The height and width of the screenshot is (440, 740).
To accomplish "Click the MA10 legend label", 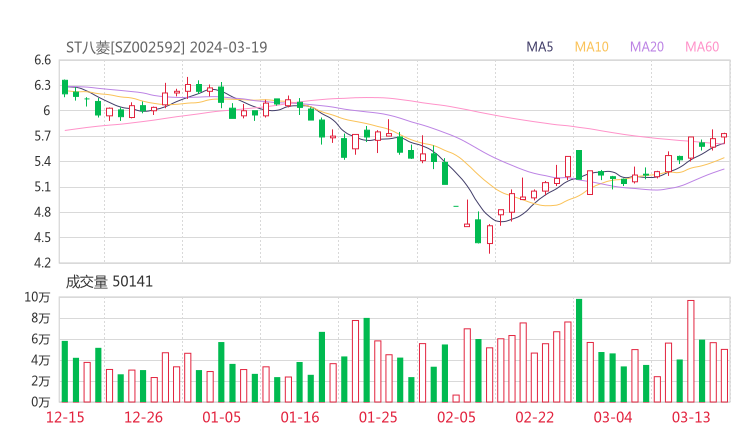I will (591, 47).
